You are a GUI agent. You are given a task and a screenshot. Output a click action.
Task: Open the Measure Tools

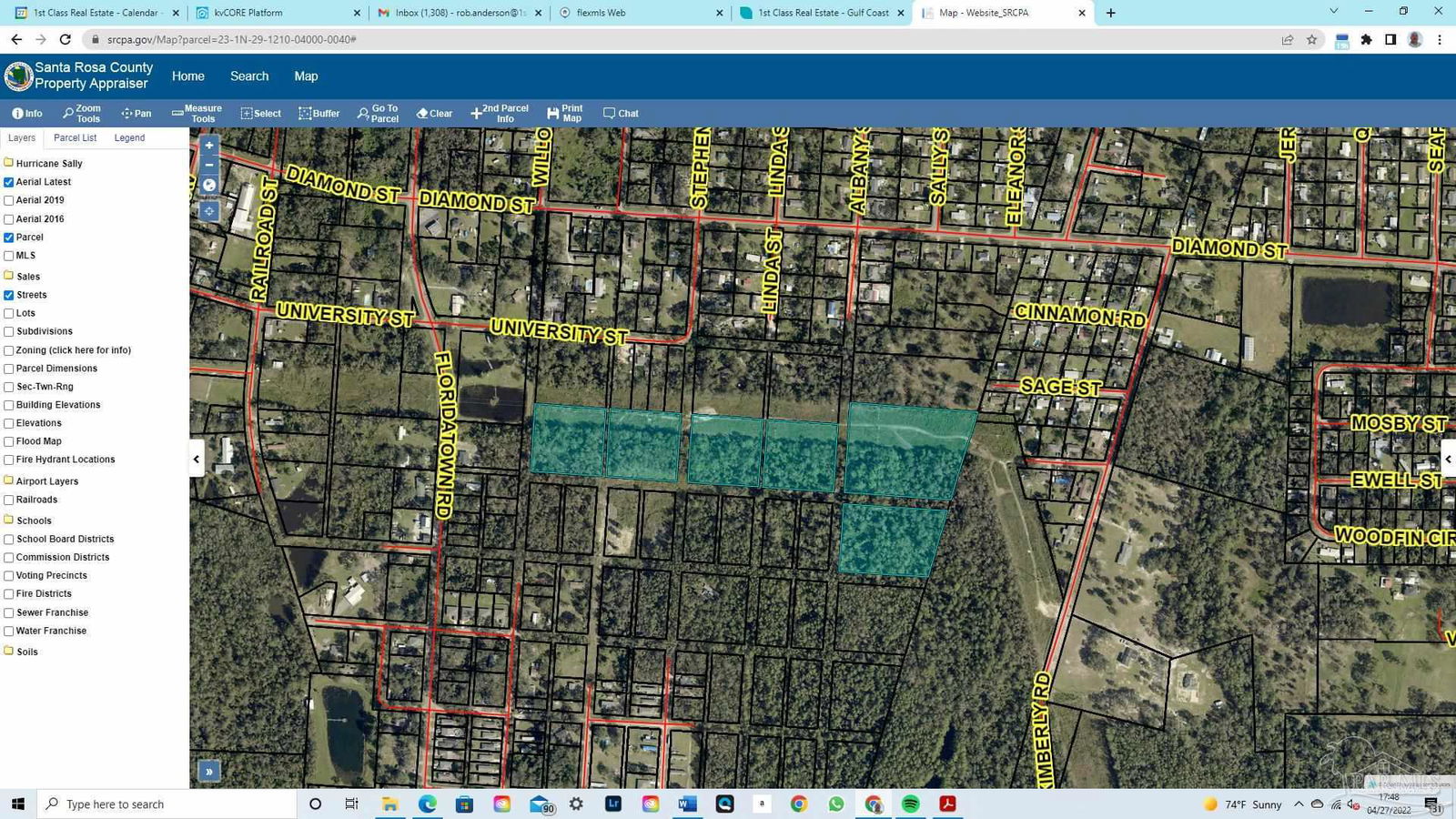197,114
